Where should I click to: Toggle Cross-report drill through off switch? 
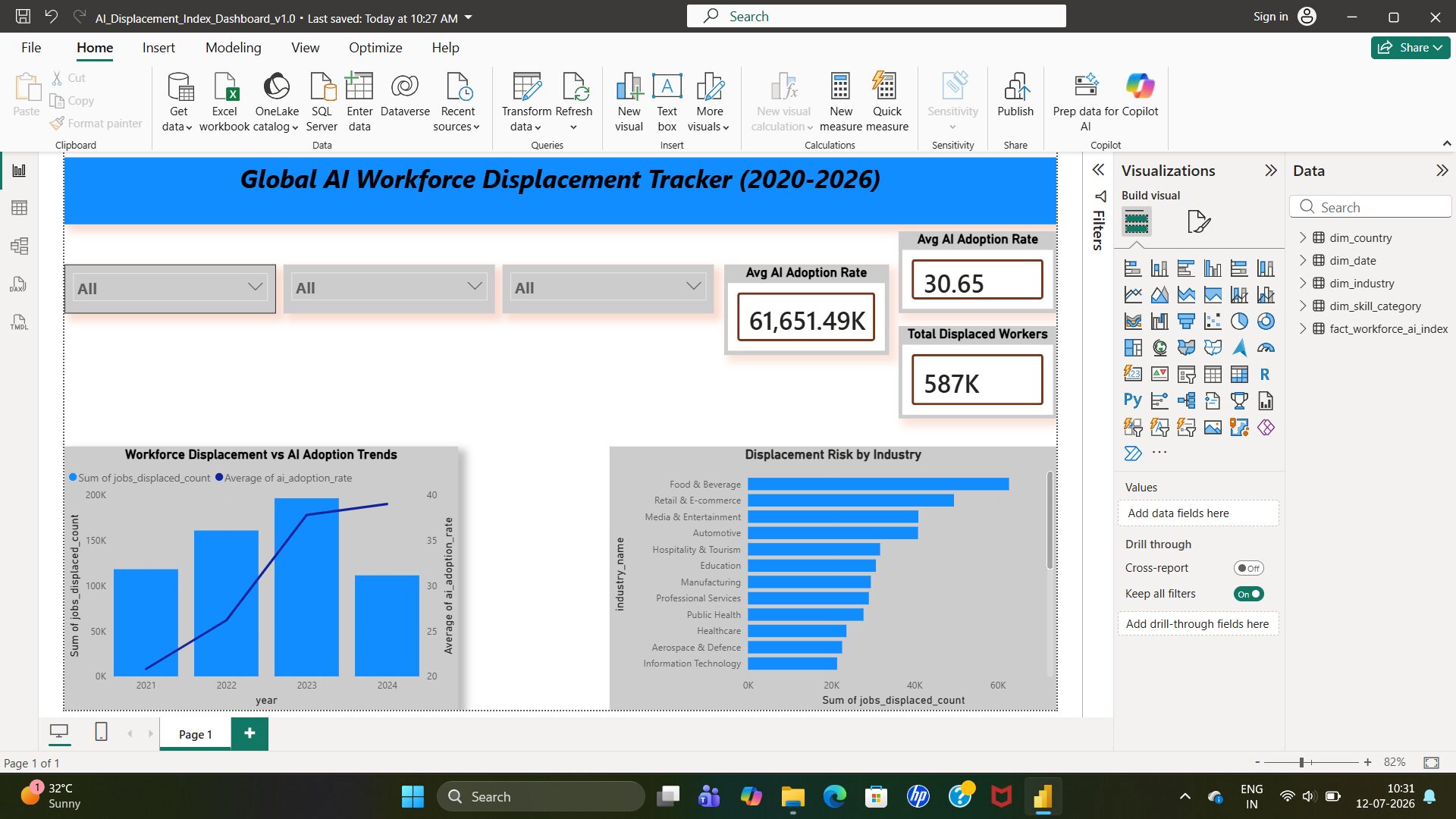click(1248, 568)
